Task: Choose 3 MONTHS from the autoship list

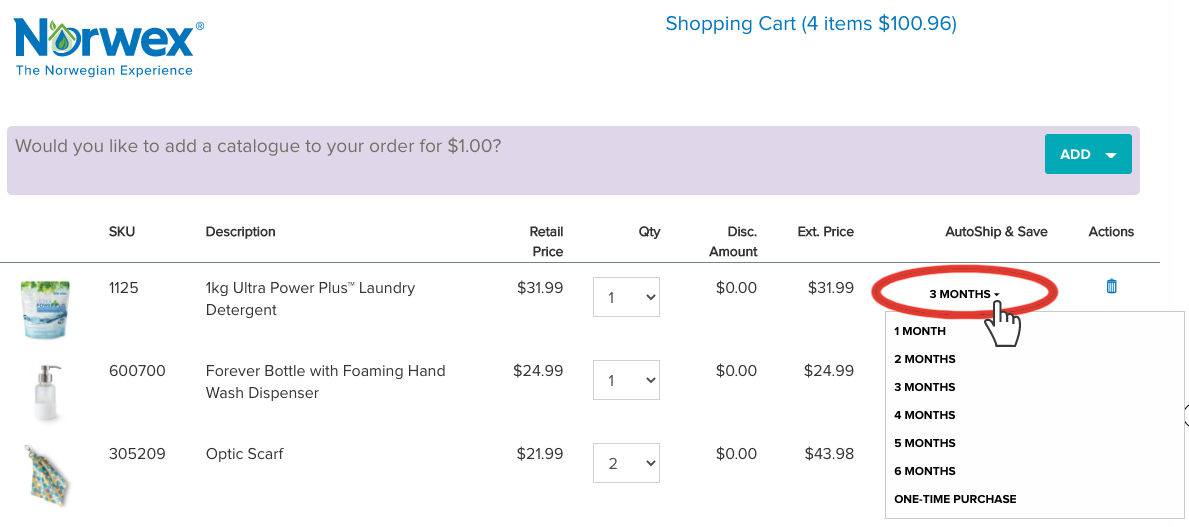Action: (x=925, y=387)
